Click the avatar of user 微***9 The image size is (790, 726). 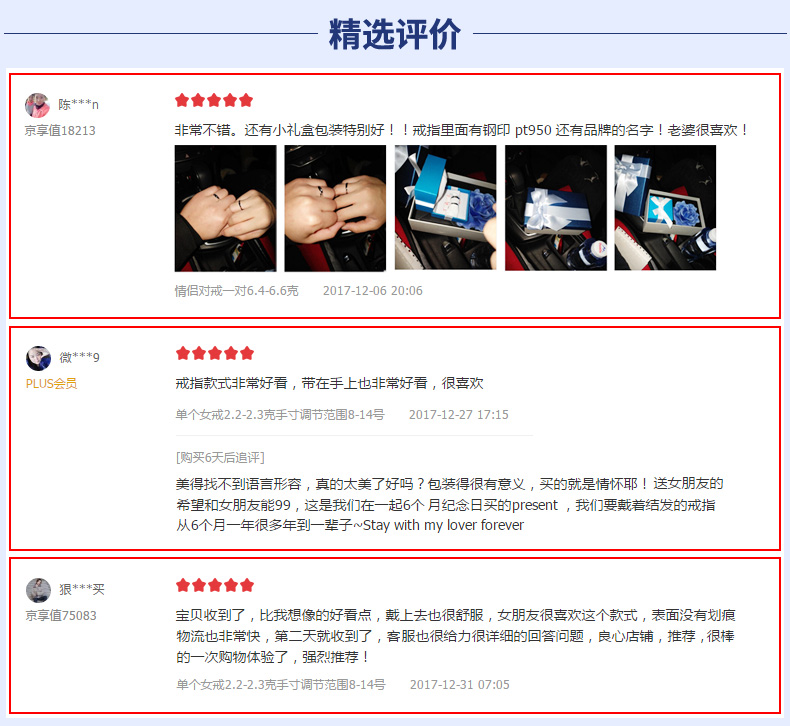click(x=38, y=358)
